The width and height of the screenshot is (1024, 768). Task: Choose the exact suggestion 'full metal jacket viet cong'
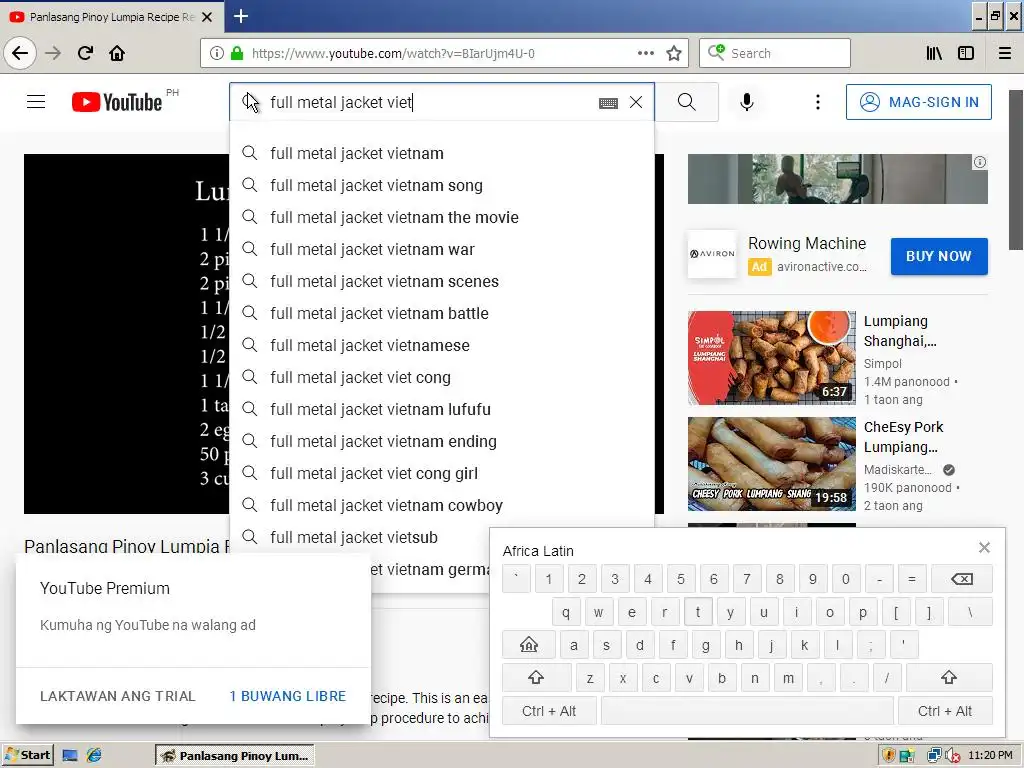coord(441,377)
